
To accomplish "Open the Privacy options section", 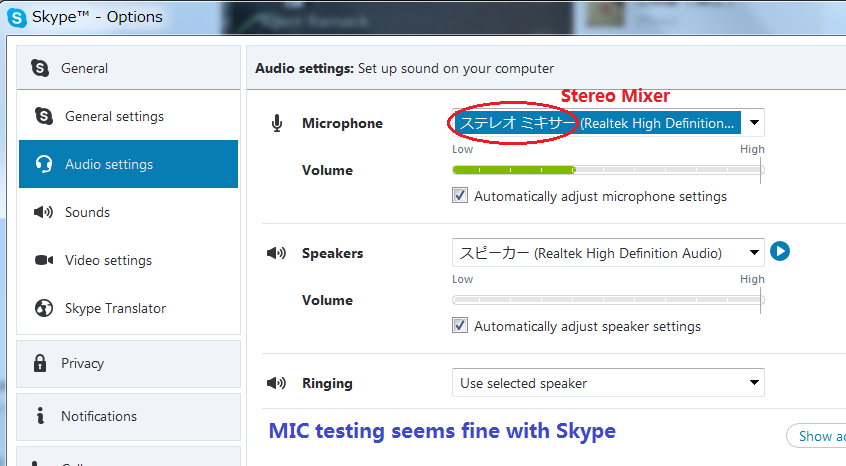I will pyautogui.click(x=128, y=364).
